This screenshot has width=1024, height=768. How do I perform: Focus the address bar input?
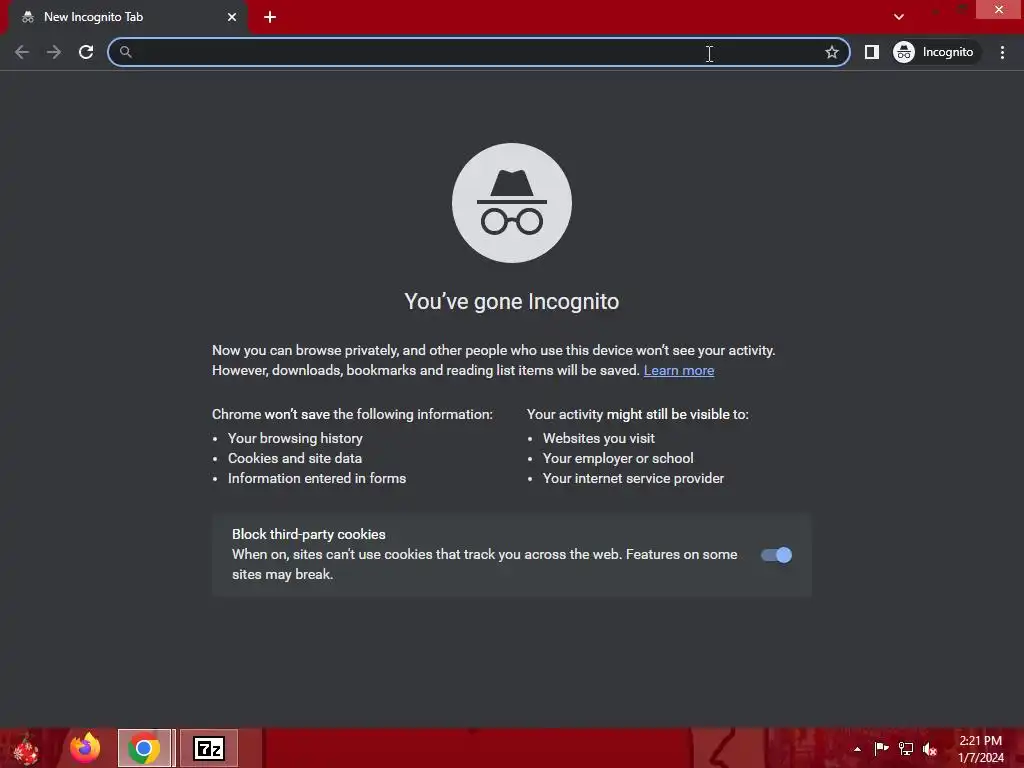pyautogui.click(x=478, y=52)
